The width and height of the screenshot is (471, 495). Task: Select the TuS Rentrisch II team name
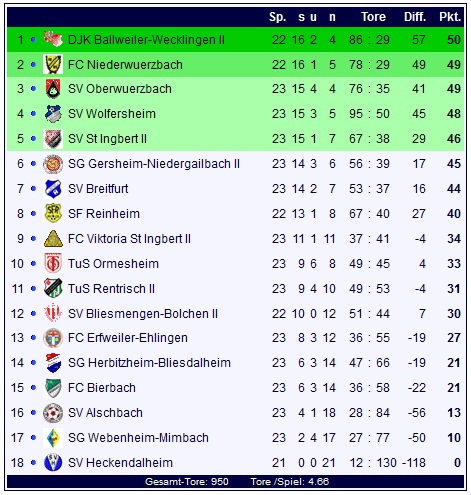tap(111, 289)
